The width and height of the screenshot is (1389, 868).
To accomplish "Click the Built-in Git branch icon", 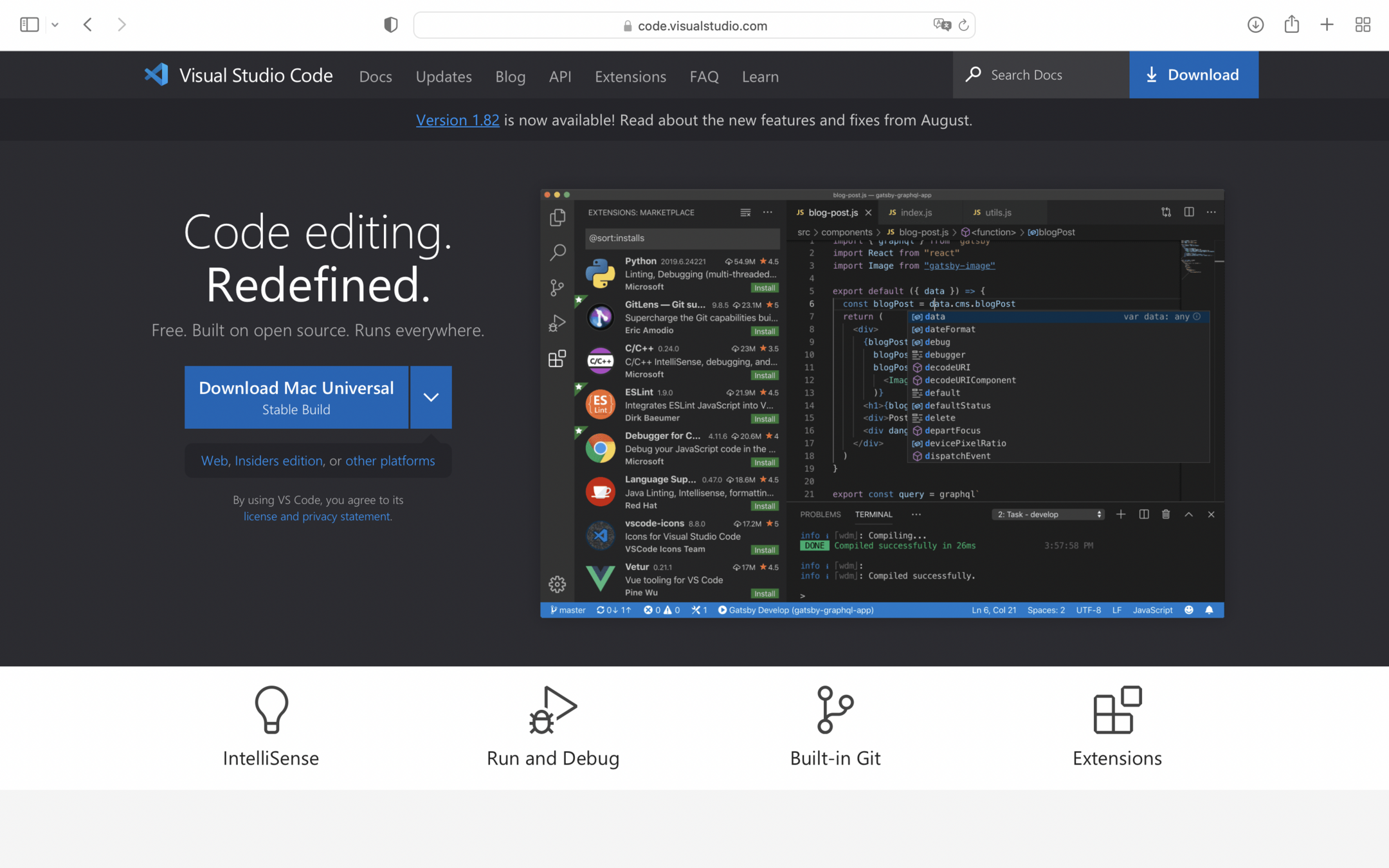I will (835, 709).
